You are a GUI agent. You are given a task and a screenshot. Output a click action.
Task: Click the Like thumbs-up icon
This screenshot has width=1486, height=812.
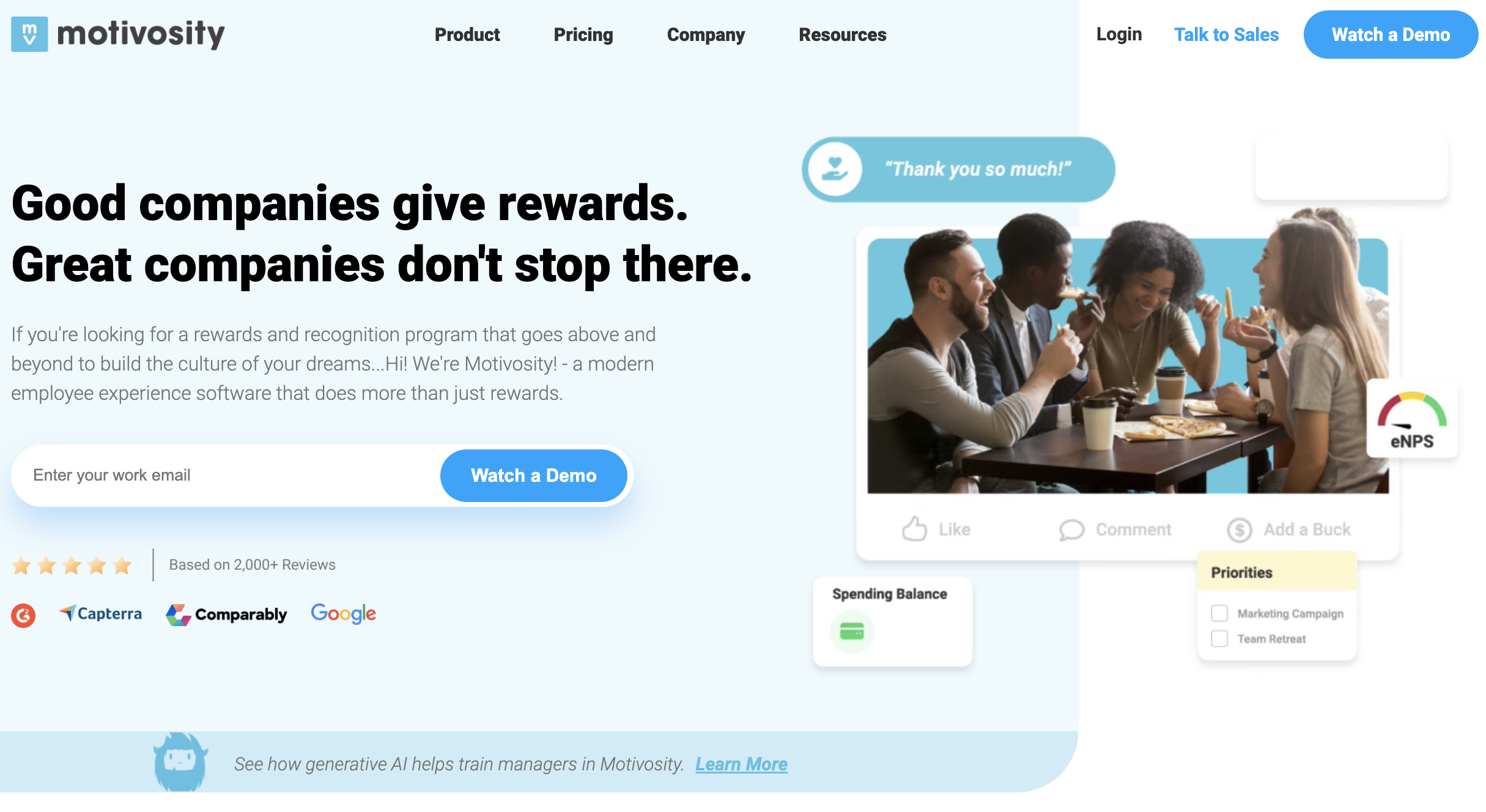point(914,530)
